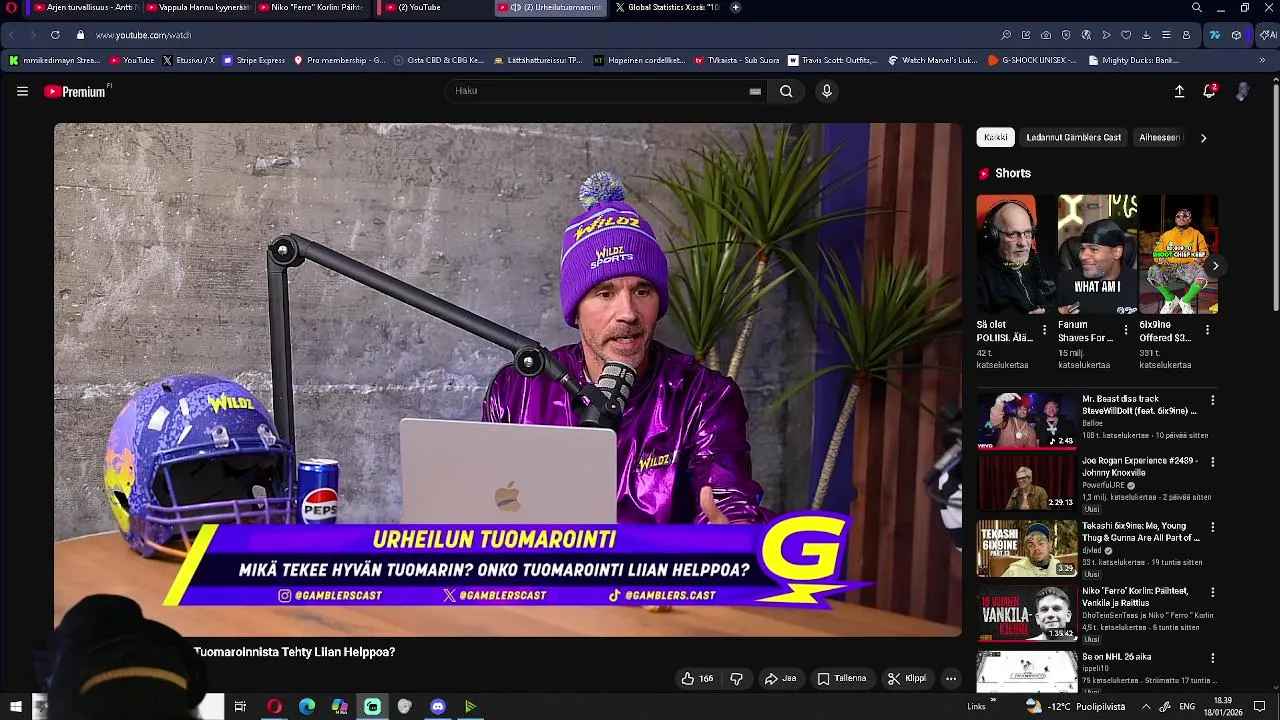
Task: Open the So on NHL 26 aika video
Action: [1116, 657]
